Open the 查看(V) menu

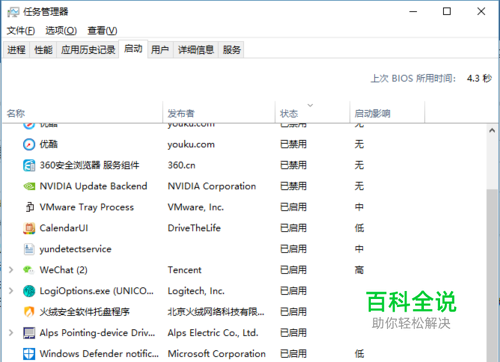pos(102,31)
